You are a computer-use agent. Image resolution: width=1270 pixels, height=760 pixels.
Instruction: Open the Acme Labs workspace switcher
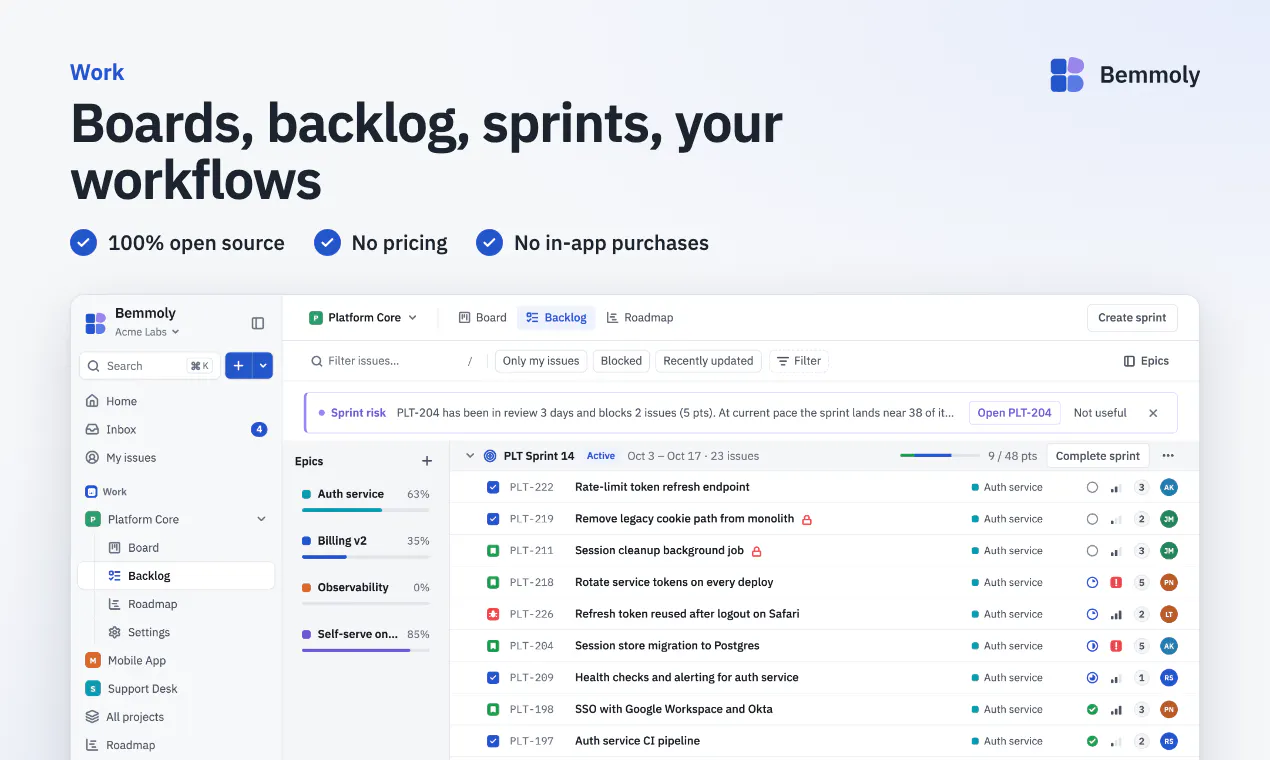(146, 332)
